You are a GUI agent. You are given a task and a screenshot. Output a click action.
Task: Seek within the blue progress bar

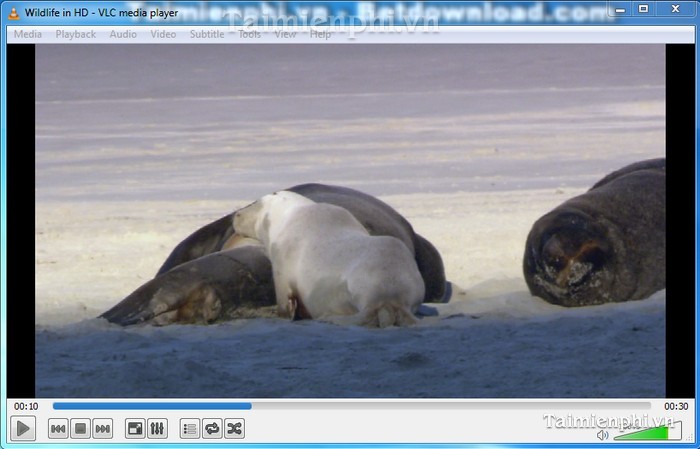click(352, 406)
